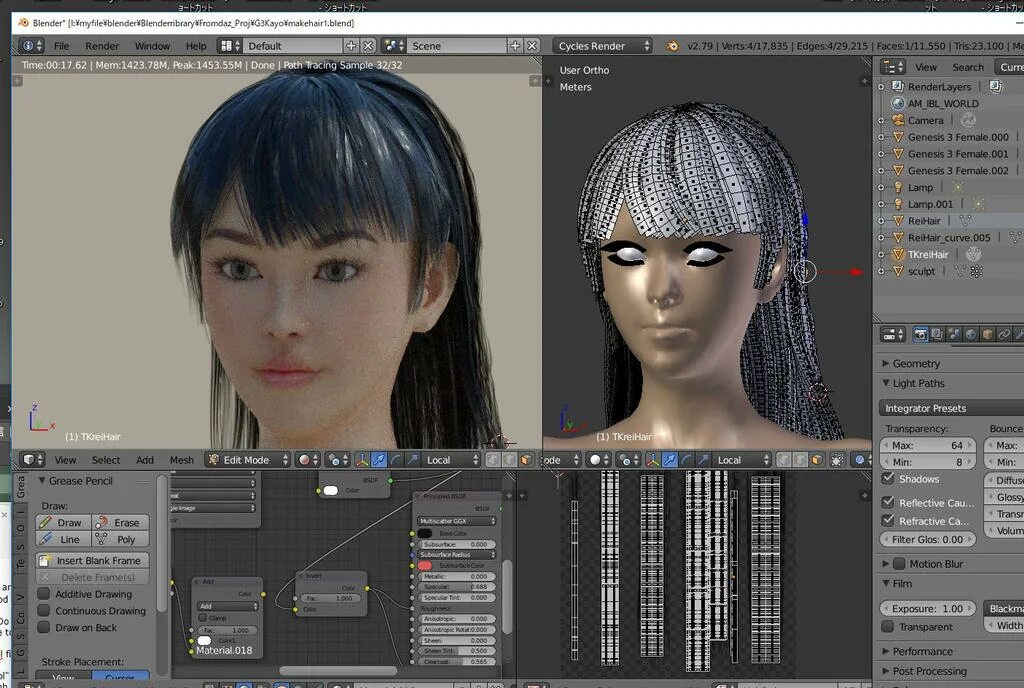Open Edit Mode dropdown
This screenshot has width=1024, height=688.
coord(248,460)
